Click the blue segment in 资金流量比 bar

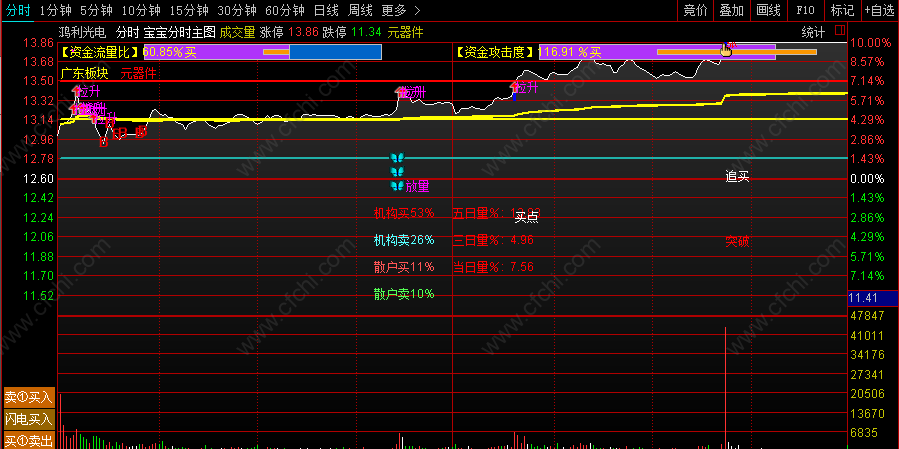click(335, 52)
